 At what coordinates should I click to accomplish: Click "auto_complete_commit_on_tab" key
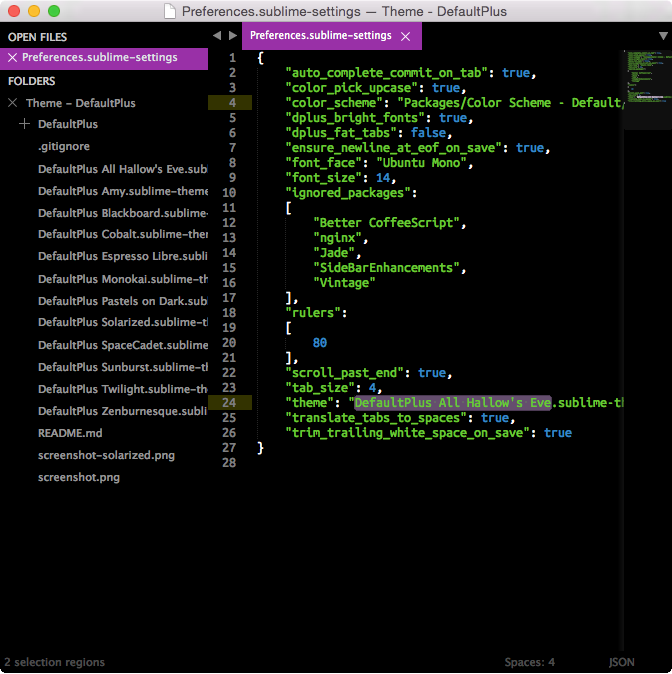(x=387, y=73)
